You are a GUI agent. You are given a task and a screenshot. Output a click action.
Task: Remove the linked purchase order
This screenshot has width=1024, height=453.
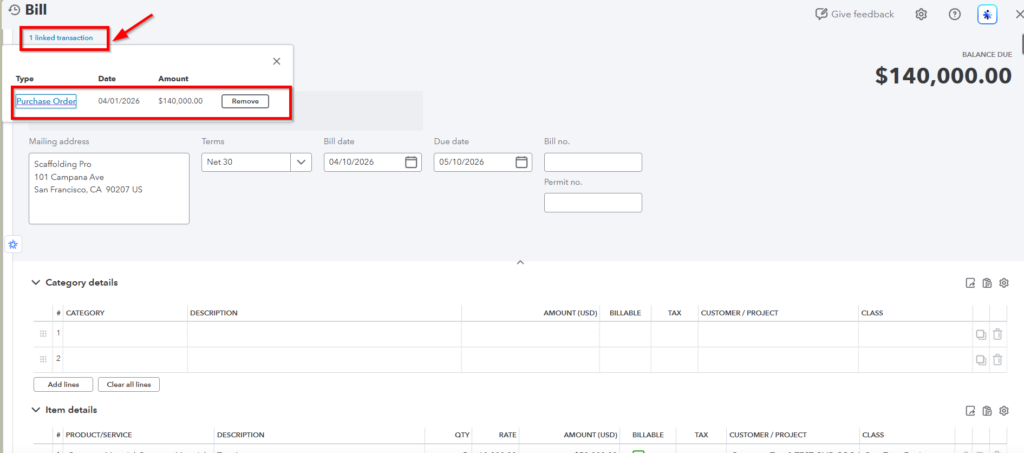245,101
